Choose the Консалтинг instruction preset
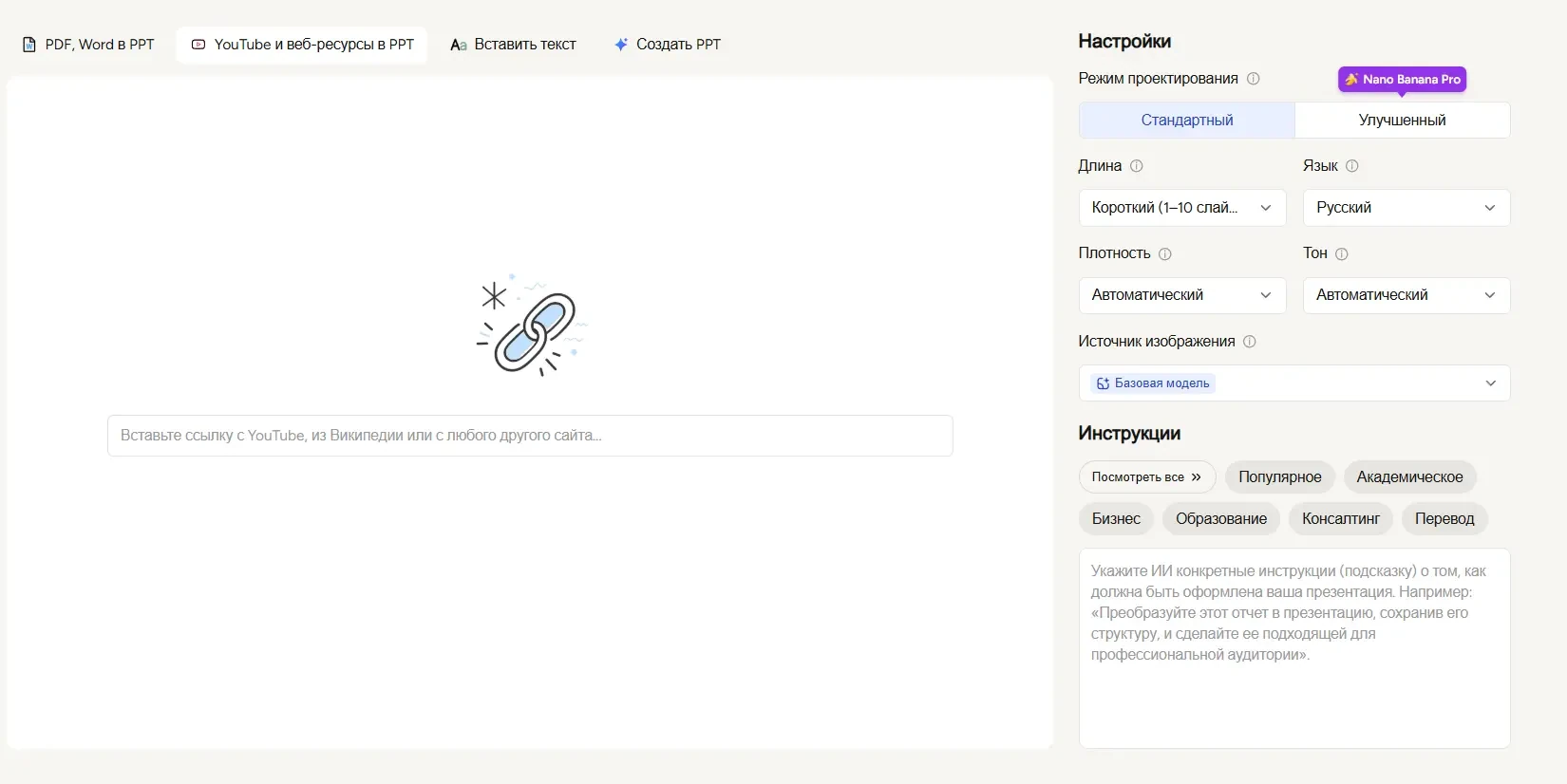This screenshot has height=784, width=1567. 1341,519
